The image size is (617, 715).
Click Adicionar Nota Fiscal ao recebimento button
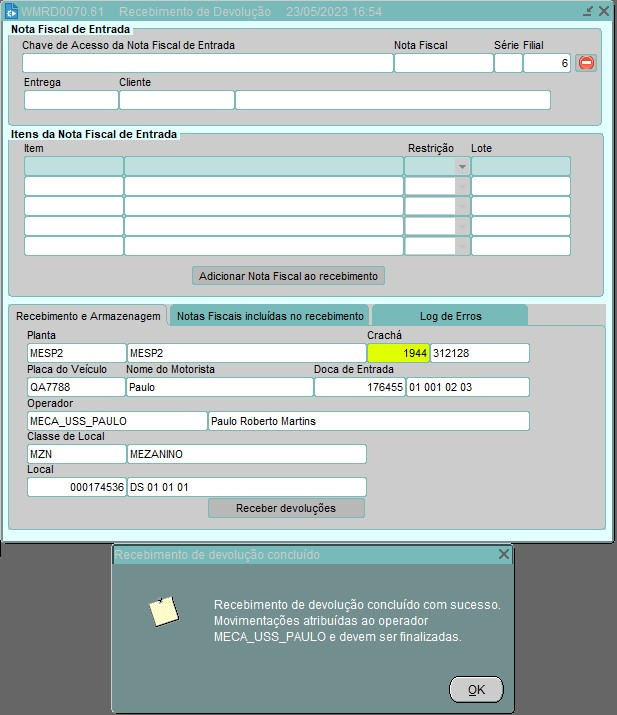tap(288, 276)
